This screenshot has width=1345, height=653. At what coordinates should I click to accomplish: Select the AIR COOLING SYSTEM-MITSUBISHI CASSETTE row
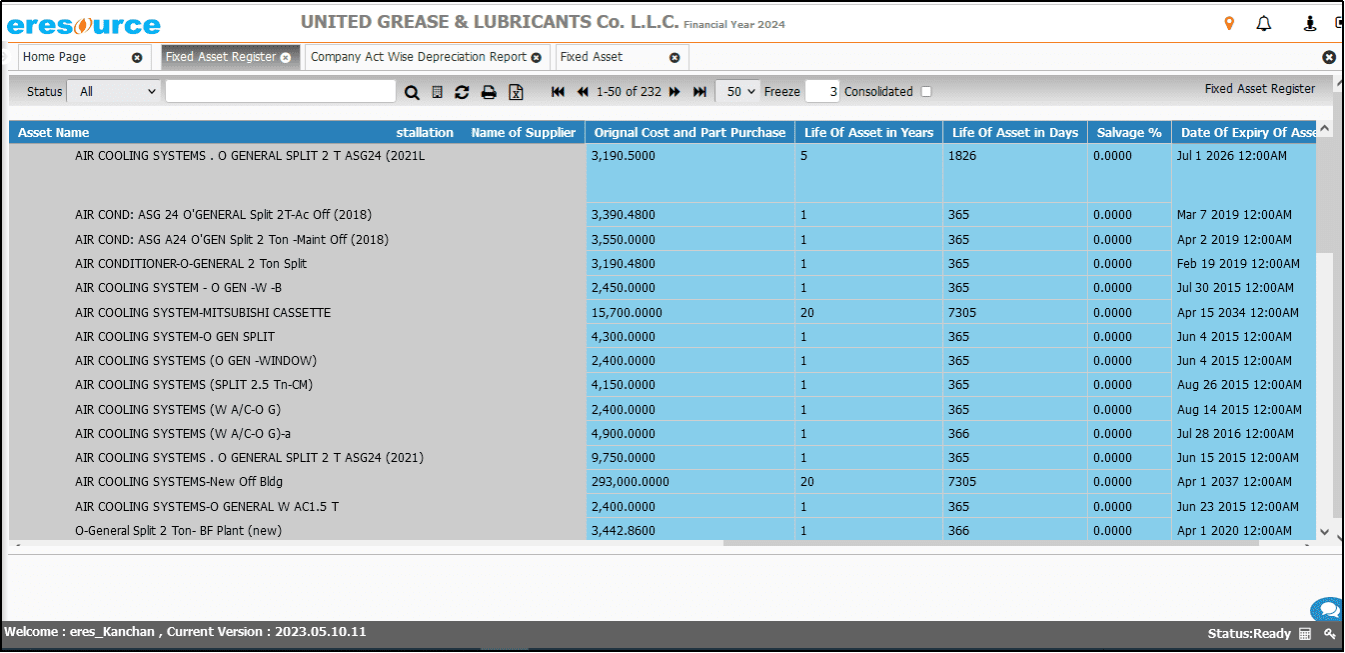tap(202, 313)
